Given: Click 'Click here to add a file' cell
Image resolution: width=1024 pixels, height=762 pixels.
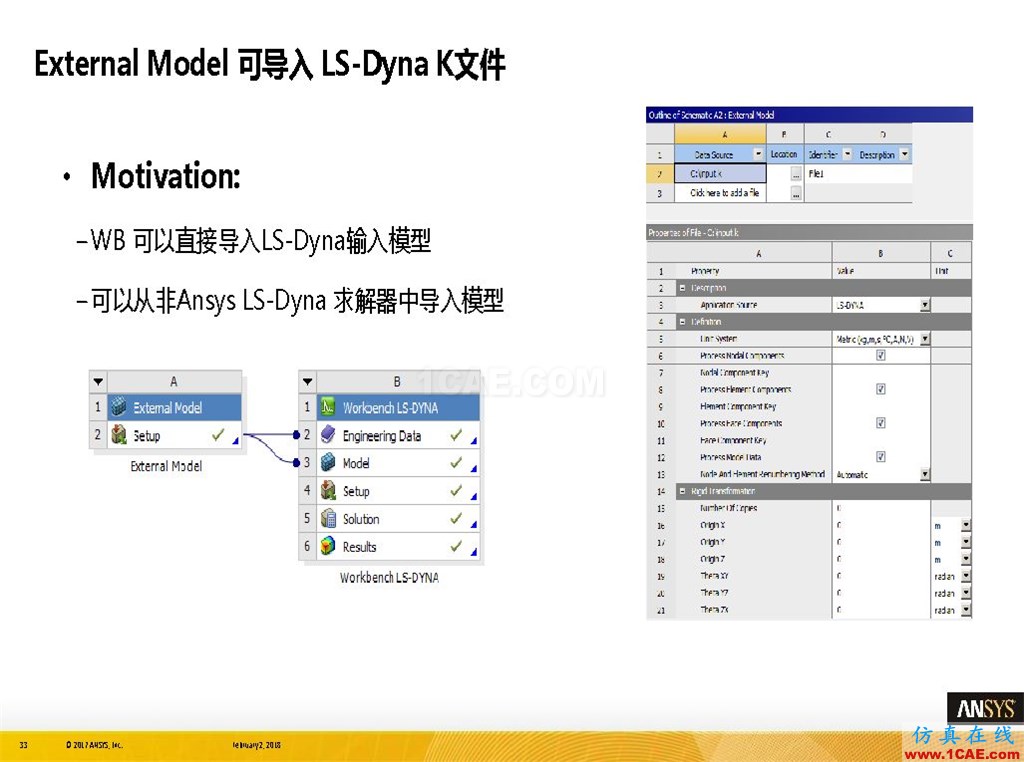Looking at the screenshot, I should (720, 193).
